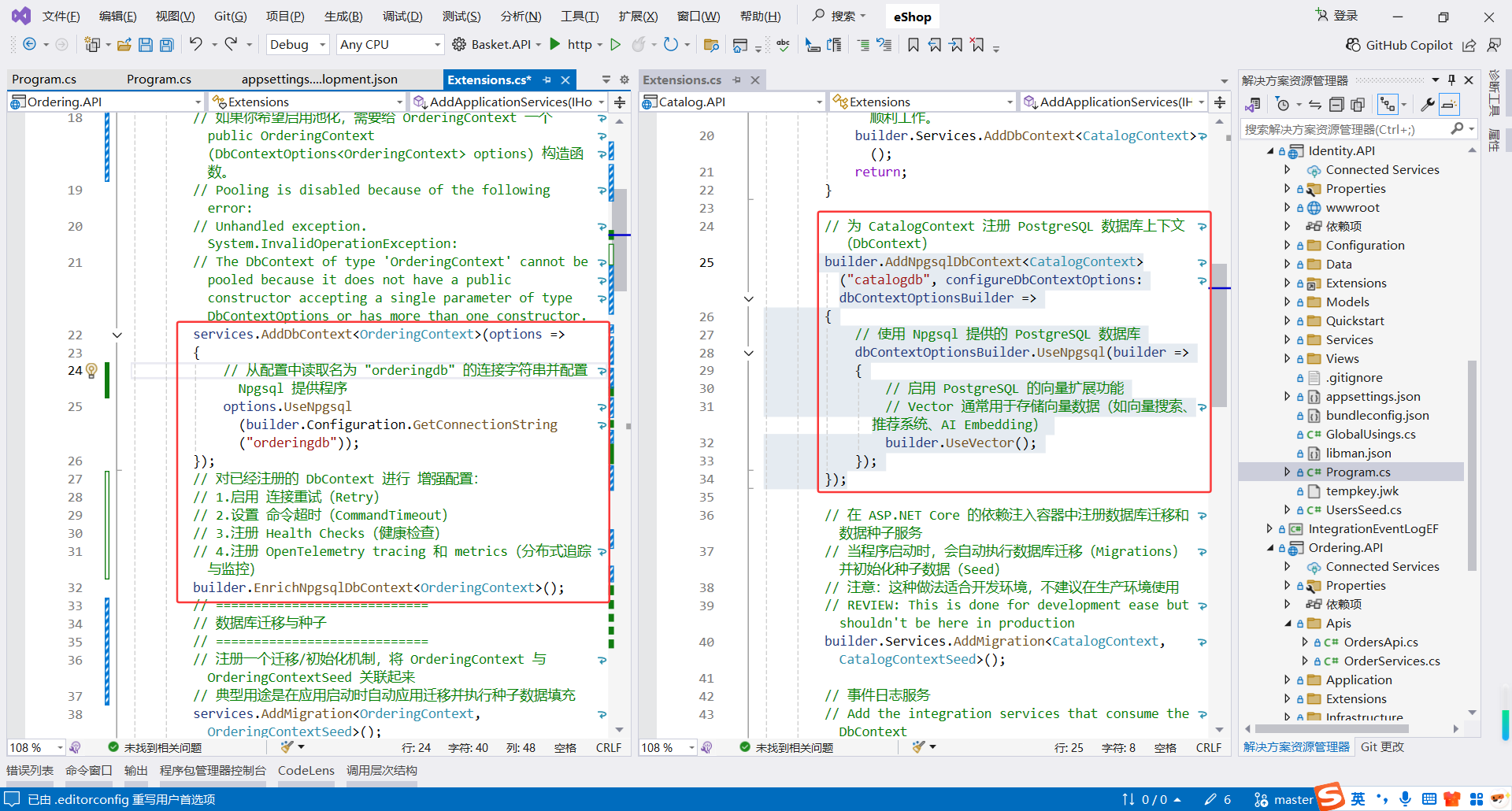
Task: Click Collapse All in Solution Explorer toolbar
Action: click(1336, 105)
